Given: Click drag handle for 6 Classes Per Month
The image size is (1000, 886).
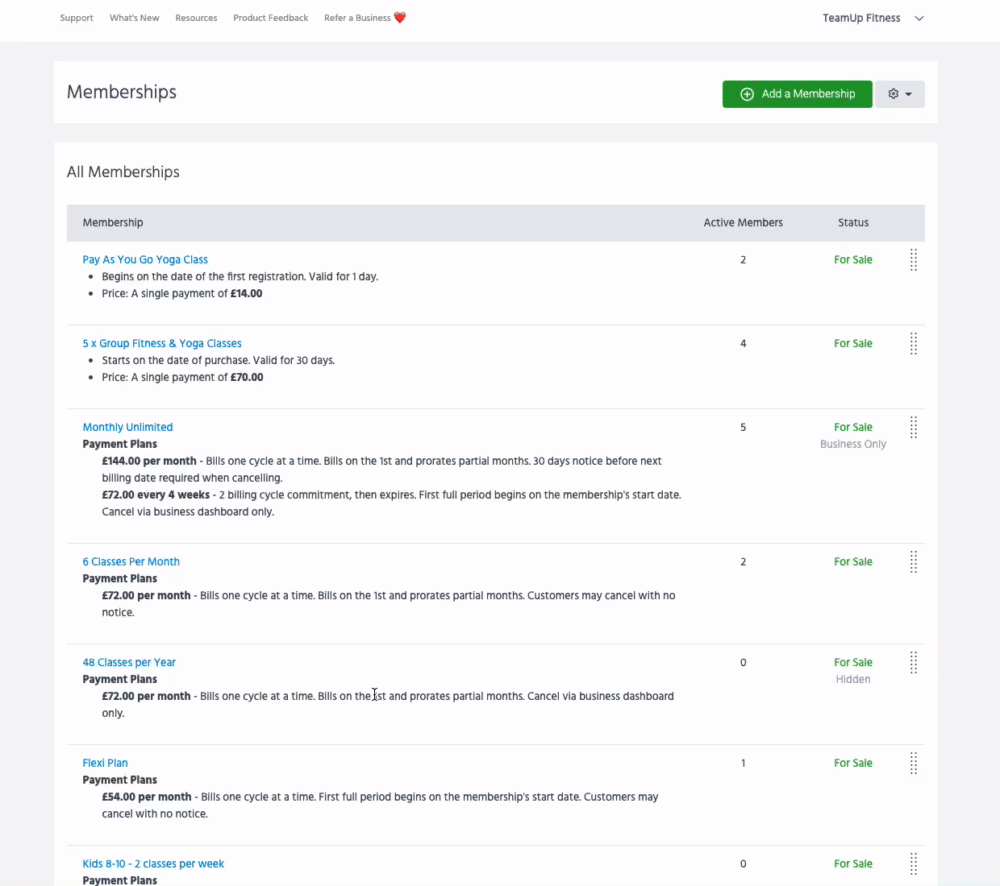Looking at the screenshot, I should (x=913, y=562).
